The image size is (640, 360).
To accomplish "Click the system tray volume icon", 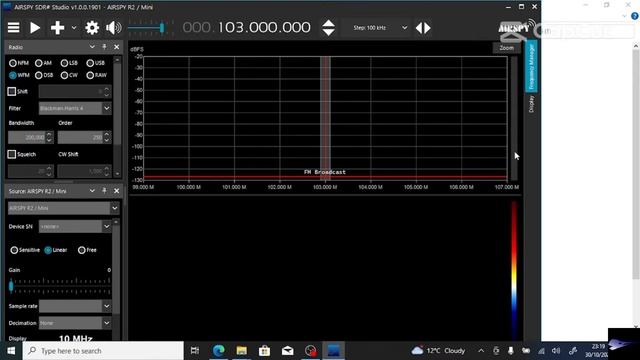I will (x=556, y=351).
